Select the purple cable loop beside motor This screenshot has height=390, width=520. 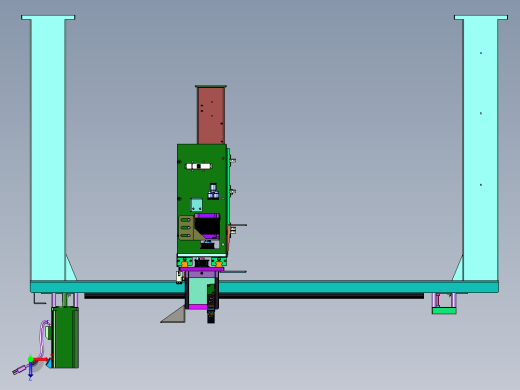[43, 337]
